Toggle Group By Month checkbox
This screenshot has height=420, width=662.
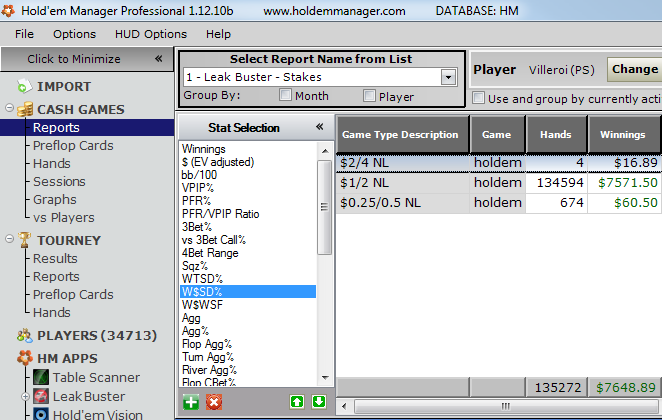pos(285,95)
